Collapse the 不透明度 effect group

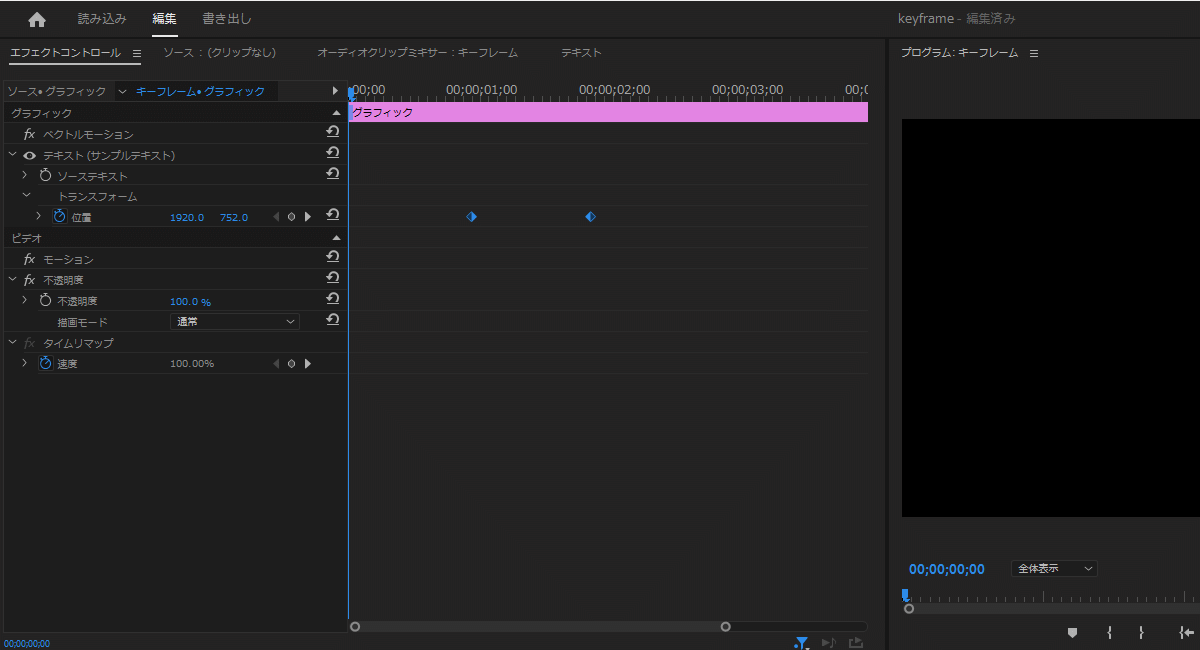pos(13,280)
